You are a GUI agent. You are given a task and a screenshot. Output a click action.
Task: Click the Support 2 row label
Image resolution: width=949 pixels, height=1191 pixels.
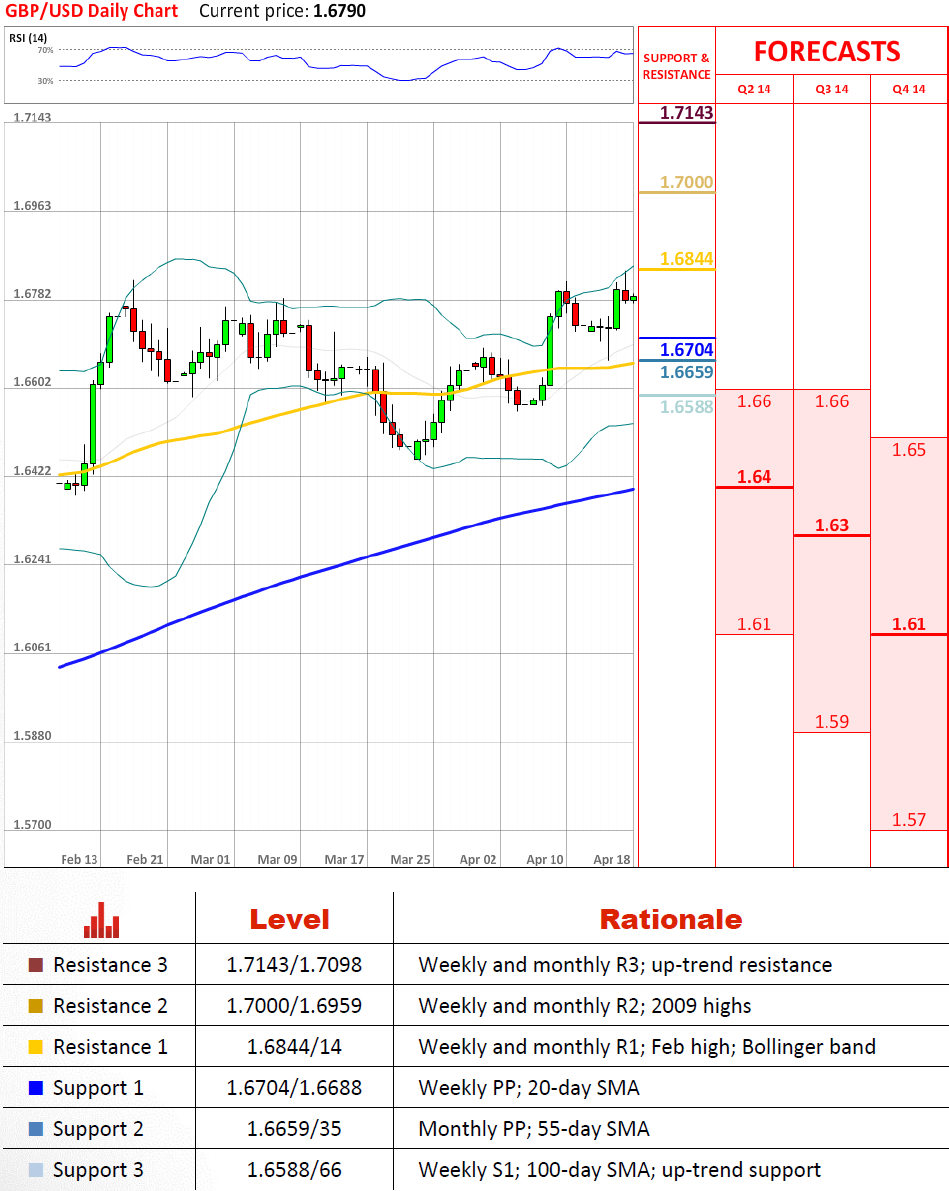tap(98, 1129)
